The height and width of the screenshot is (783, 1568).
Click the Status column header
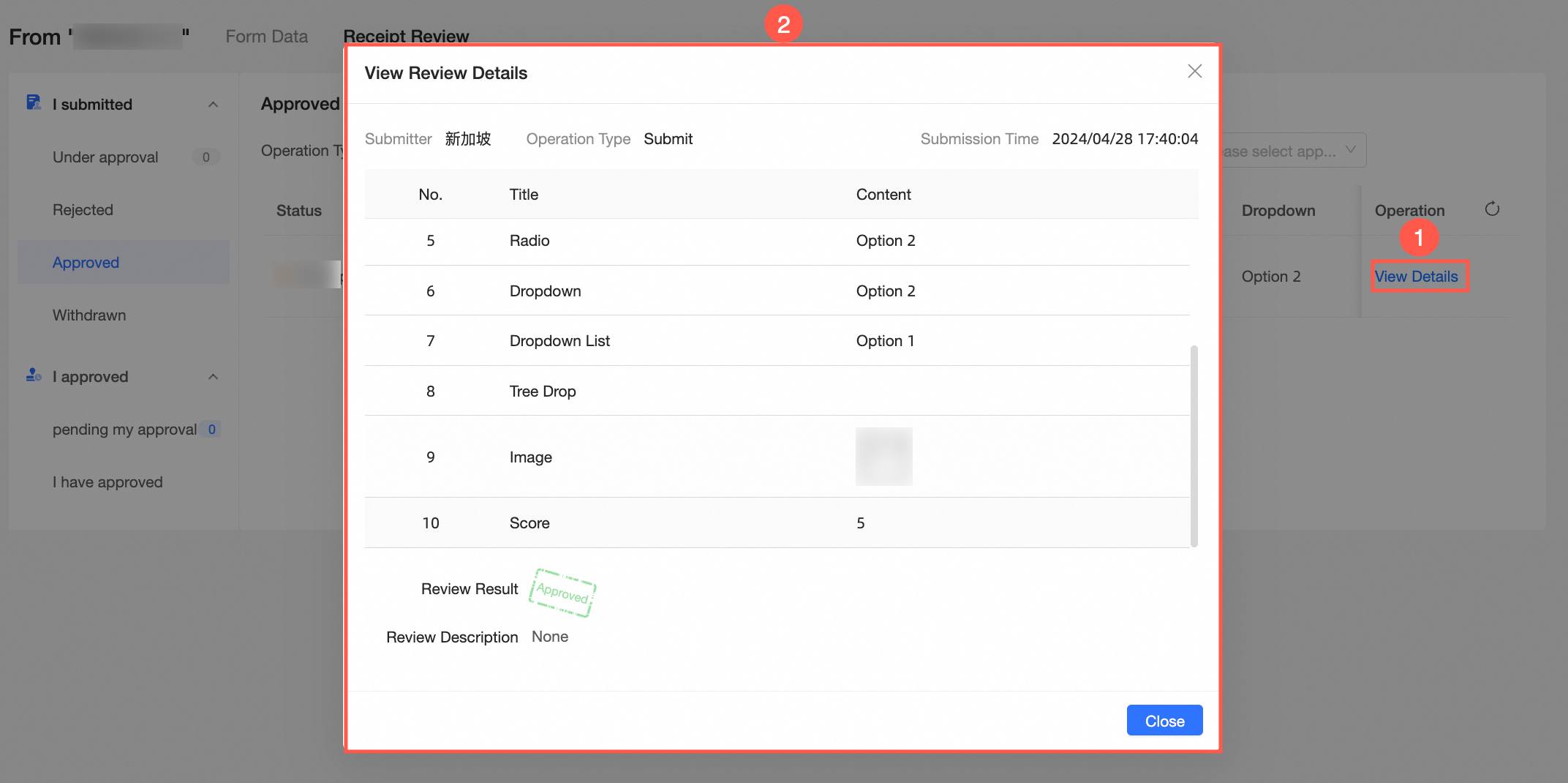299,211
